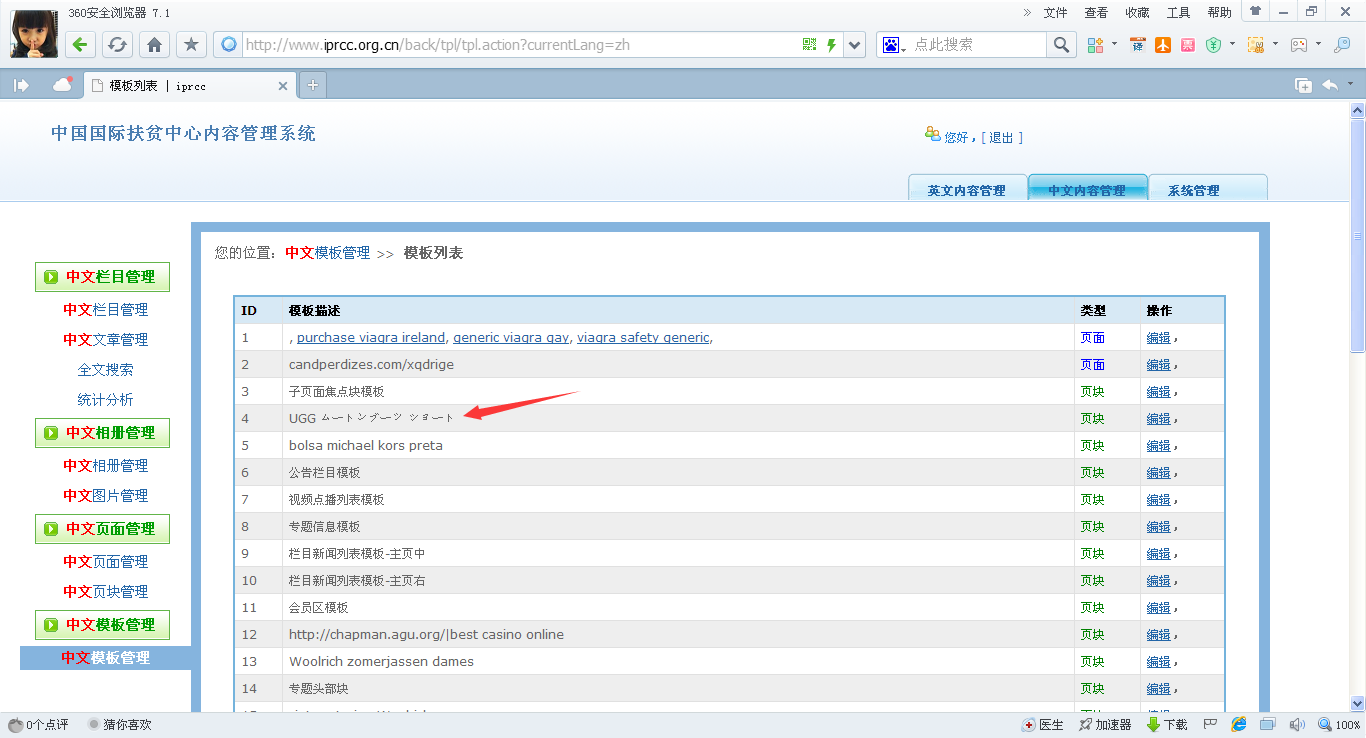Go to browser home page icon
The width and height of the screenshot is (1366, 738).
[154, 45]
